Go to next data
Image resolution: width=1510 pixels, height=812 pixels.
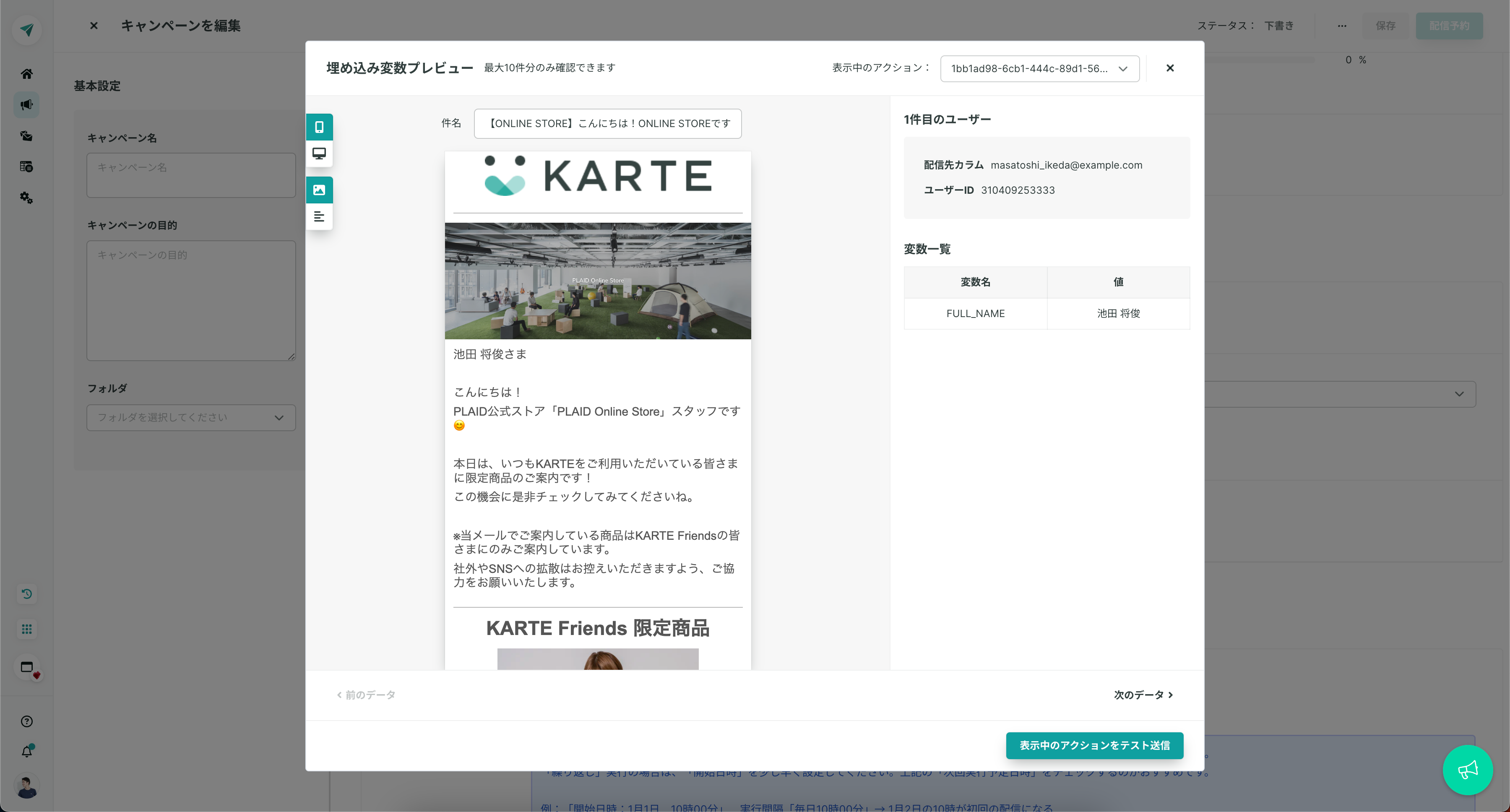1143,695
